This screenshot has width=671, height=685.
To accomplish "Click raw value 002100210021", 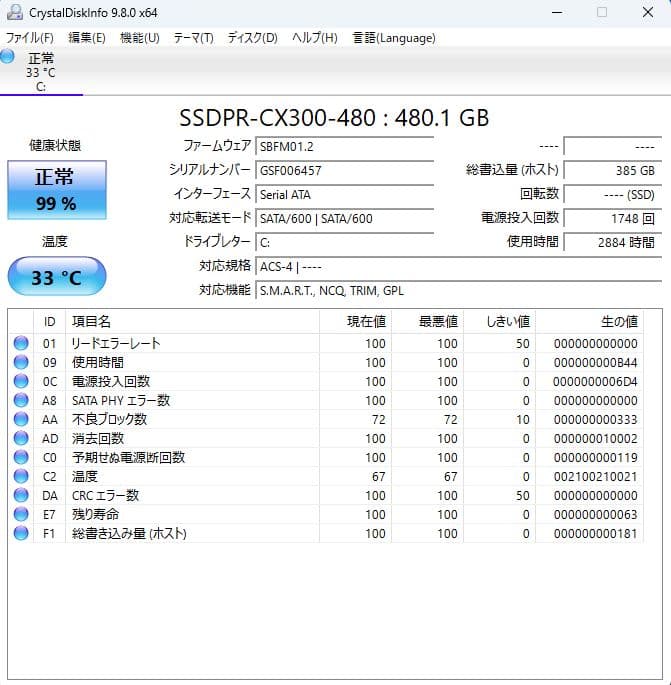I will [x=595, y=477].
